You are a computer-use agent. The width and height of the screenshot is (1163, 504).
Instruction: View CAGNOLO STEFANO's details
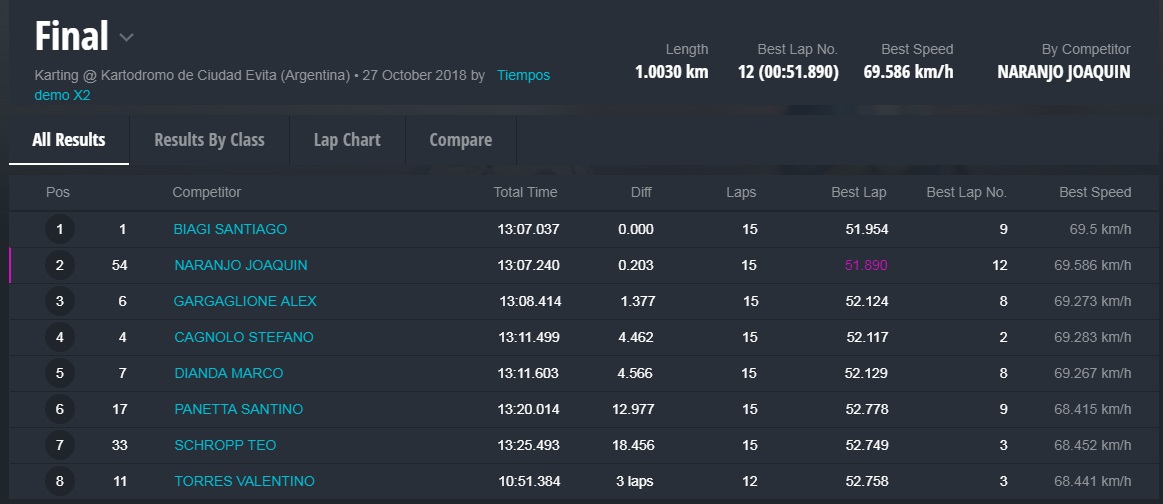tap(243, 337)
